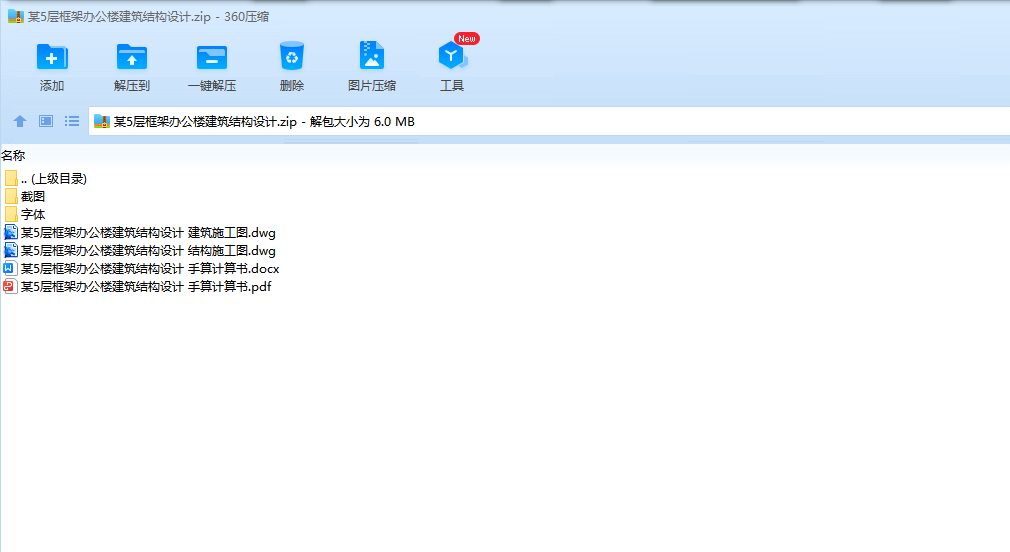The image size is (1010, 552).
Task: Click the PDF icon of 手算计算书.pdf
Action: tap(10, 287)
